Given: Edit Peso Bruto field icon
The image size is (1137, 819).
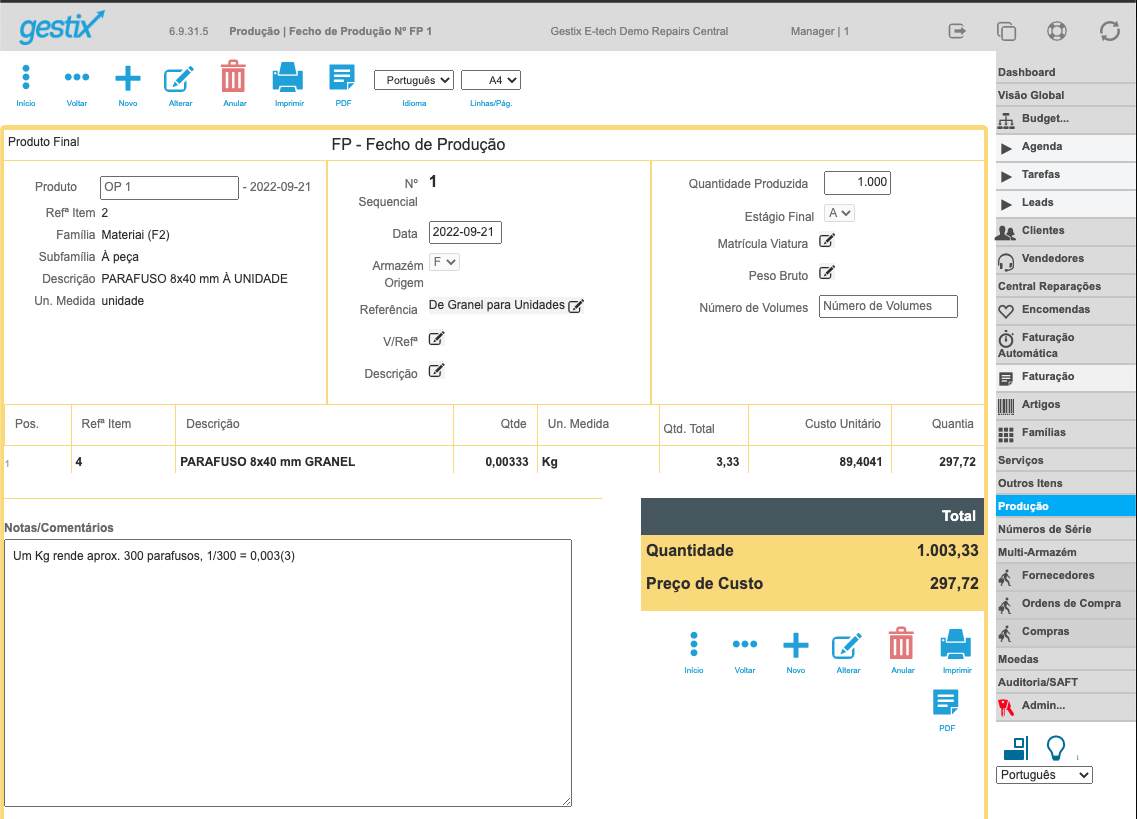Looking at the screenshot, I should (x=827, y=273).
